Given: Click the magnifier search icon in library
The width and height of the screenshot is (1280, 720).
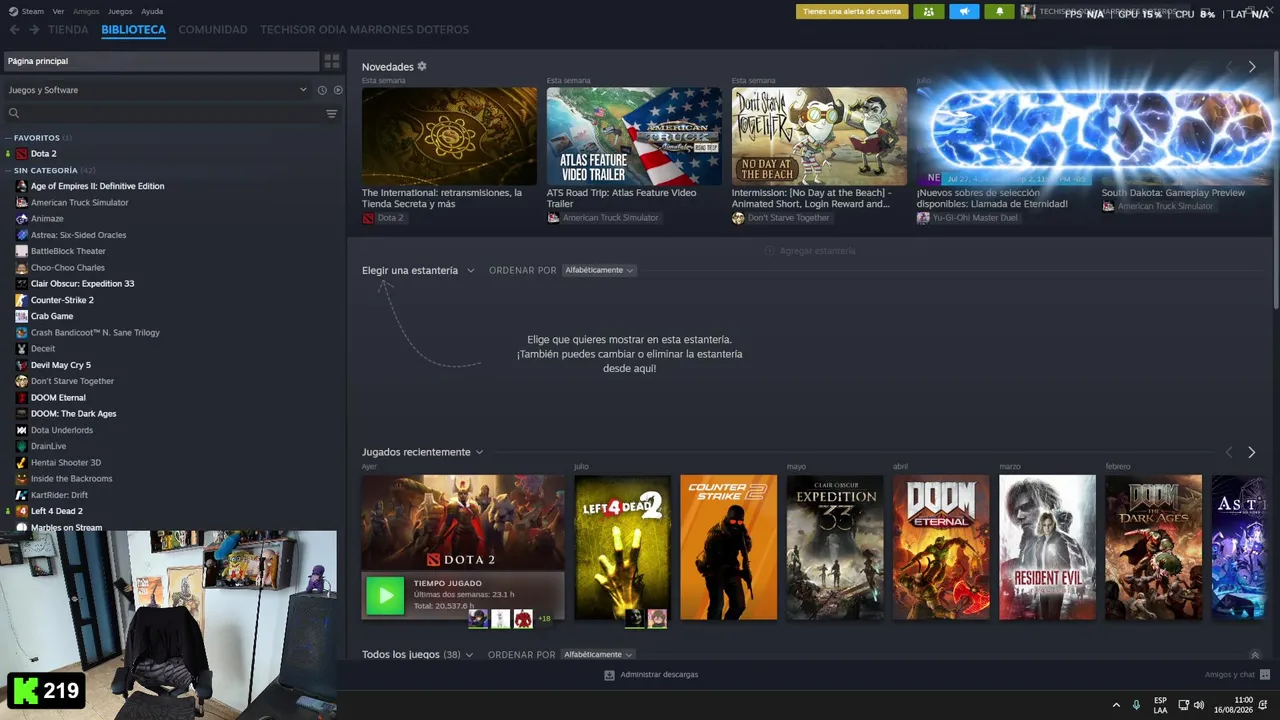Looking at the screenshot, I should (x=14, y=114).
